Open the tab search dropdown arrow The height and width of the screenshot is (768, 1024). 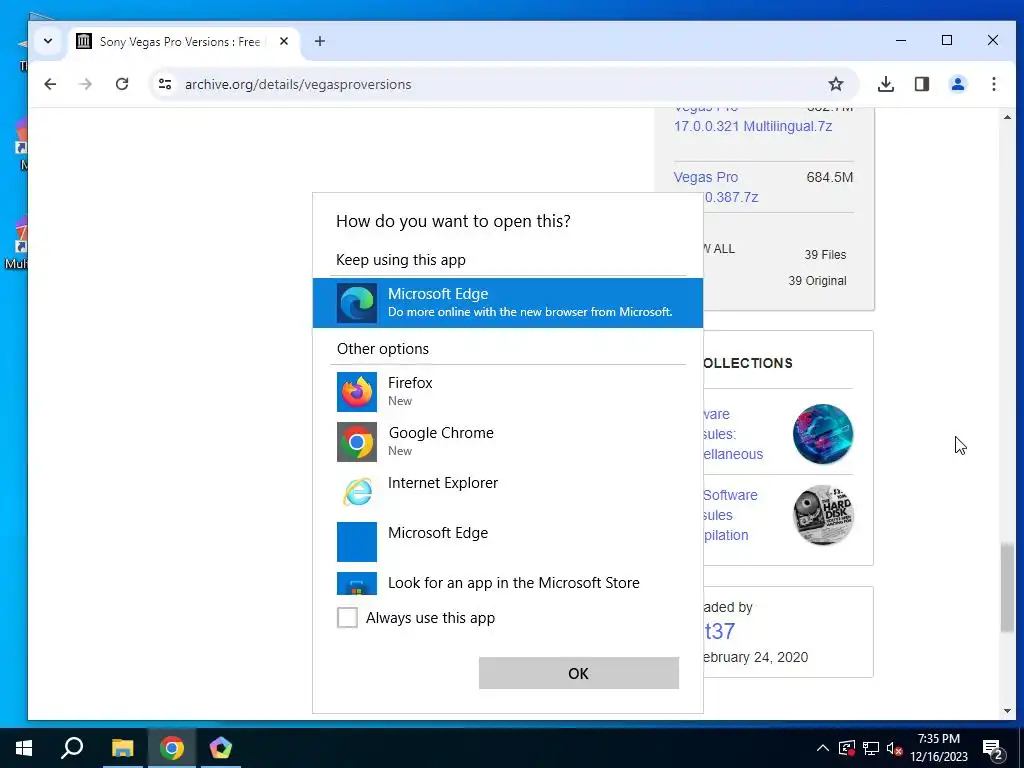tap(48, 41)
